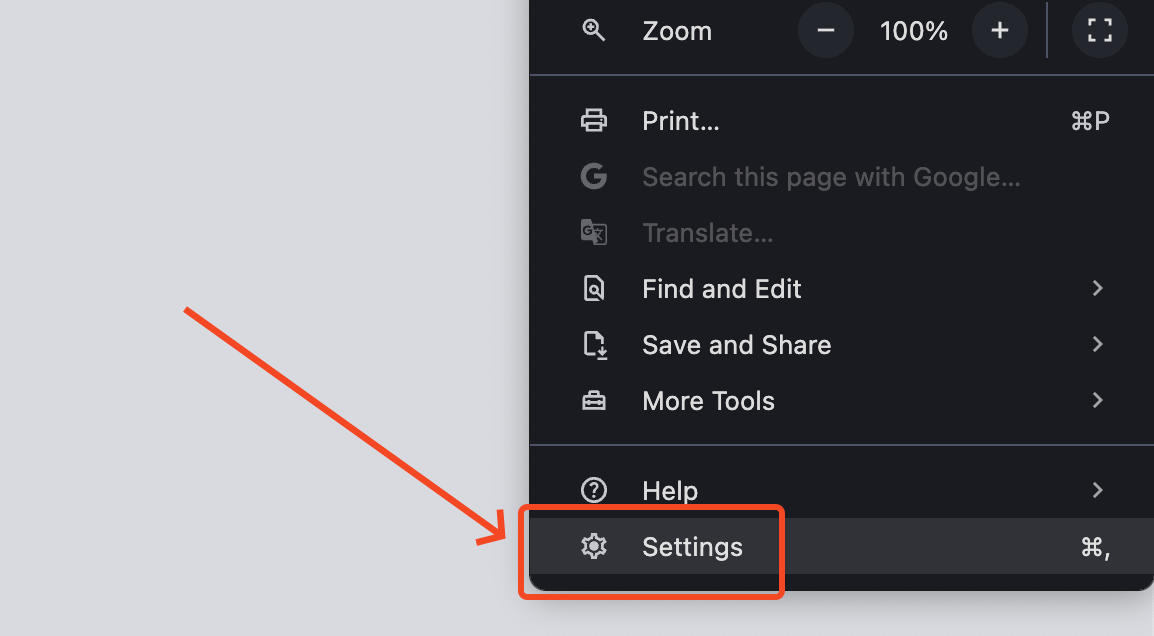Click the Help question mark icon
Screen dimensions: 1154x636
coord(594,490)
